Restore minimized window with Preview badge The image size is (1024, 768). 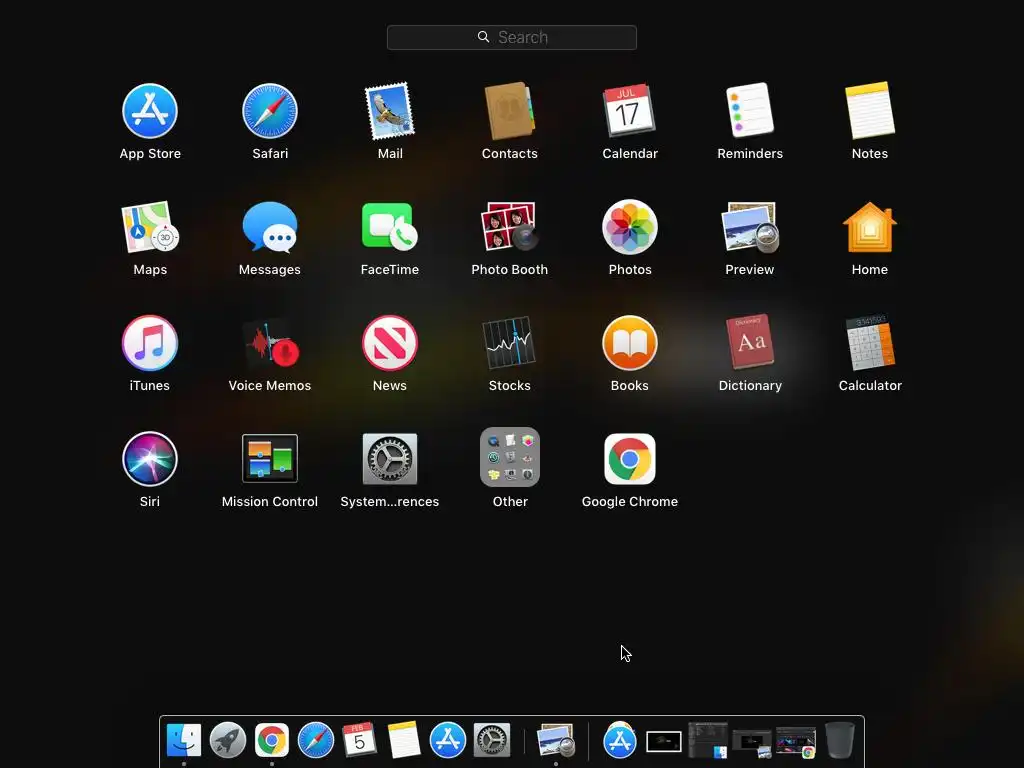752,743
